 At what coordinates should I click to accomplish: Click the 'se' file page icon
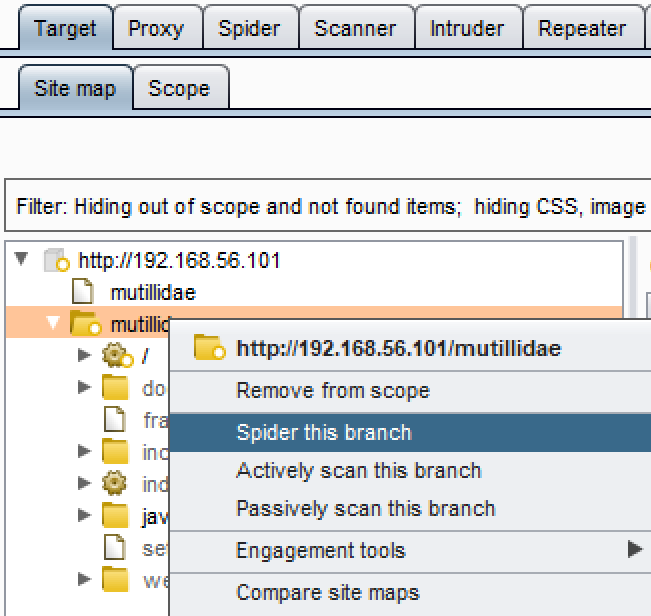(x=115, y=547)
